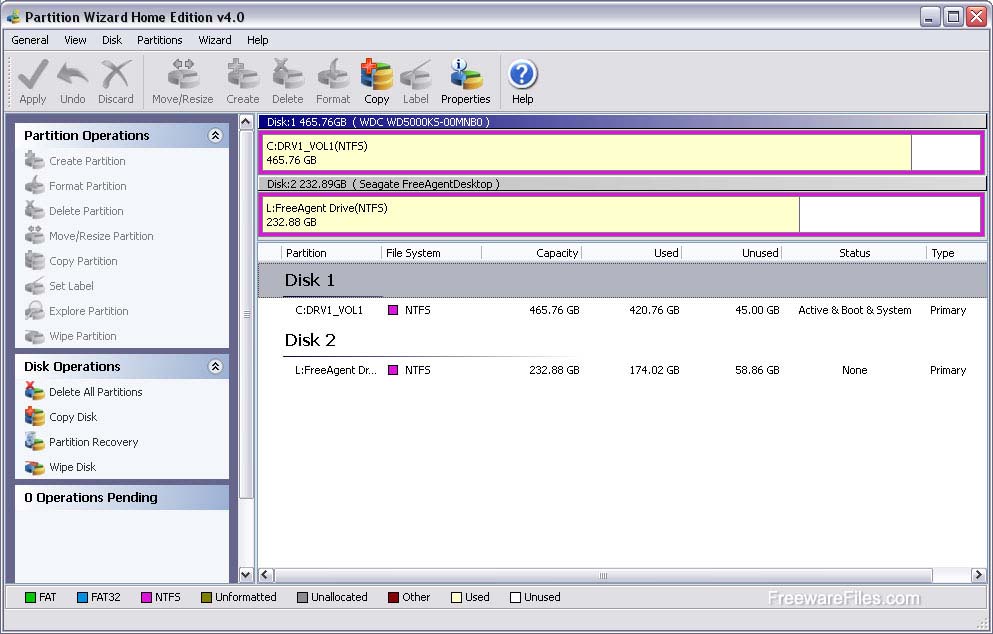This screenshot has width=993, height=634.
Task: Launch Partition Recovery from Disk Operations
Action: point(93,442)
